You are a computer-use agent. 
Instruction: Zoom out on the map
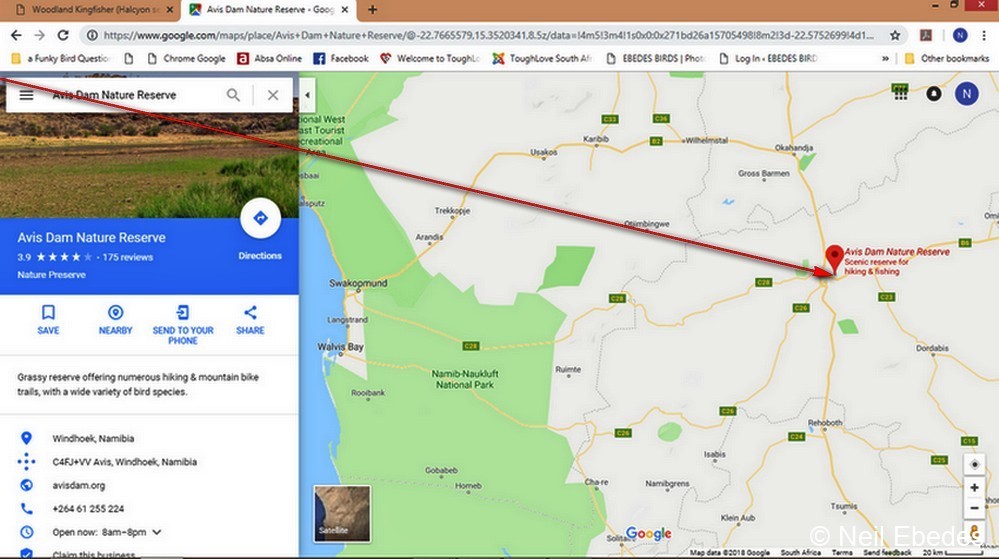click(x=975, y=508)
